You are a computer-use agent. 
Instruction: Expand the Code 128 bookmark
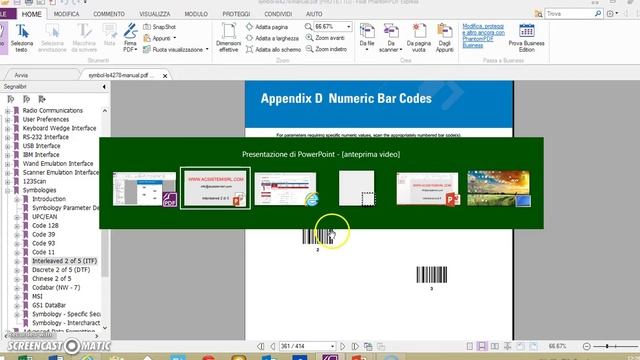17,226
